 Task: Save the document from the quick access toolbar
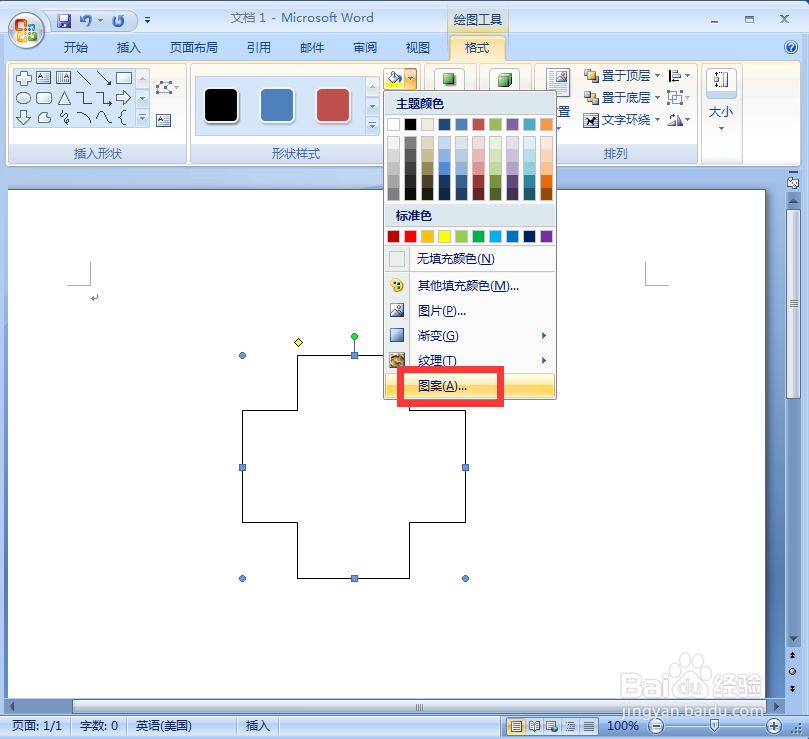tap(64, 21)
